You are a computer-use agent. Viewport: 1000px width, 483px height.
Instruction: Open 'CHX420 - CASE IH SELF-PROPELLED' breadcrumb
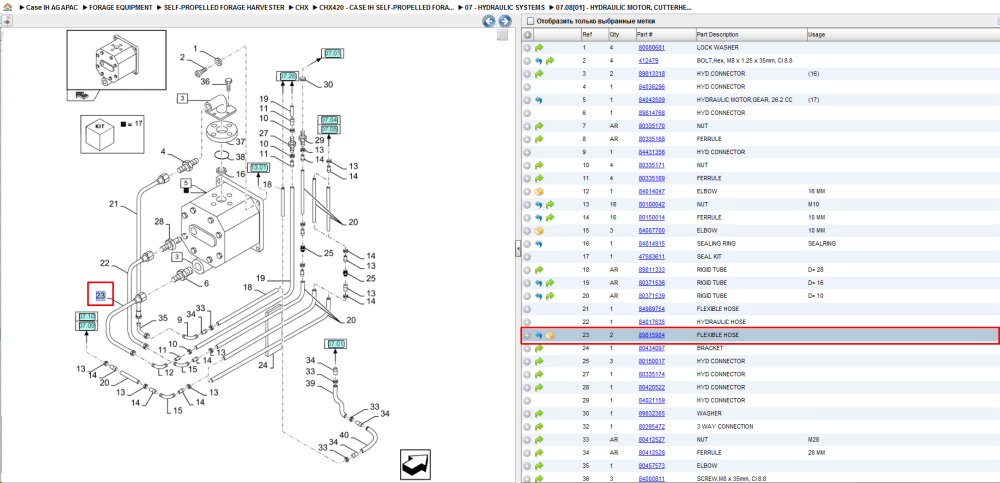[387, 8]
